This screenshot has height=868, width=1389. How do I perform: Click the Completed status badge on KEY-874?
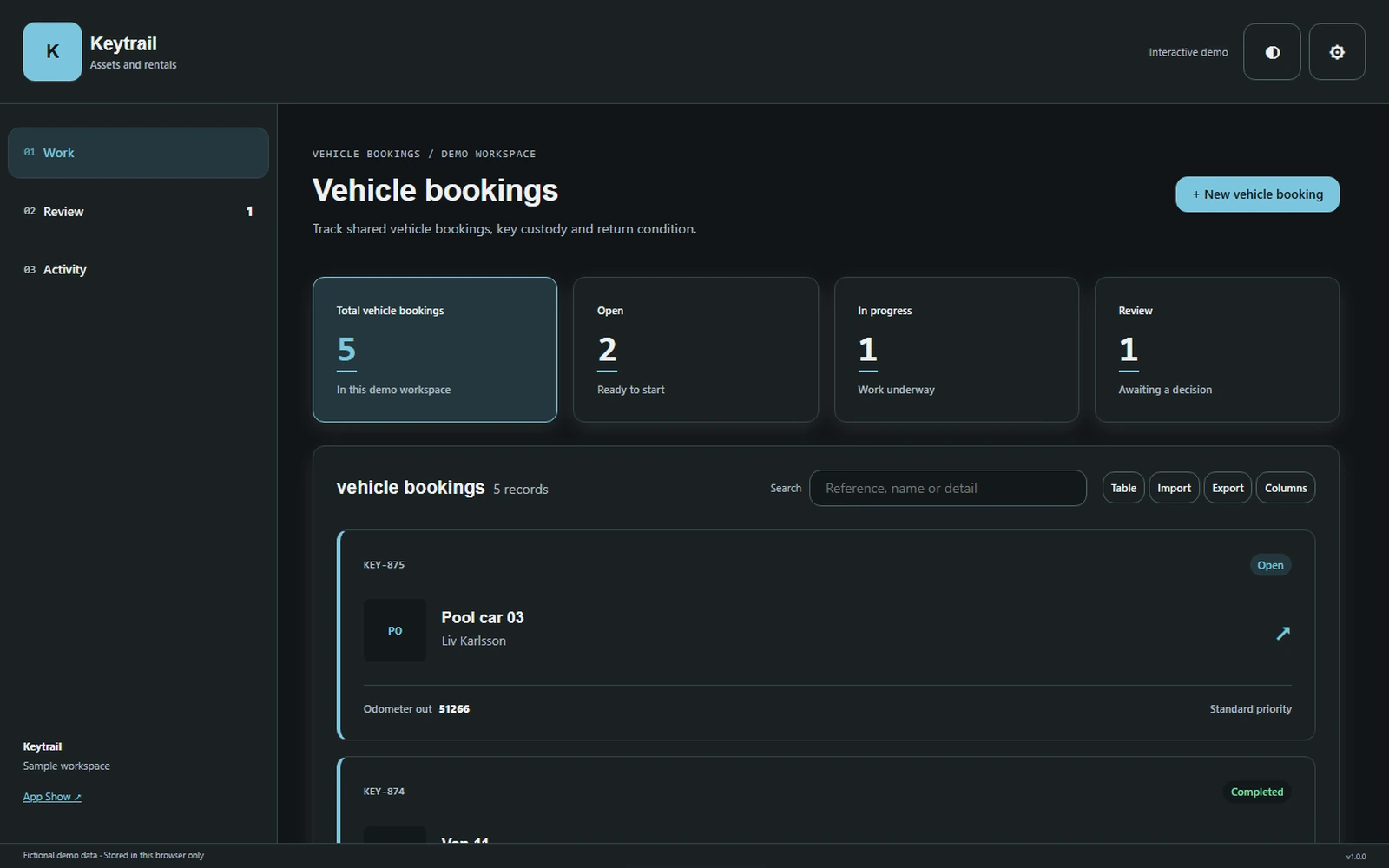[x=1256, y=792]
